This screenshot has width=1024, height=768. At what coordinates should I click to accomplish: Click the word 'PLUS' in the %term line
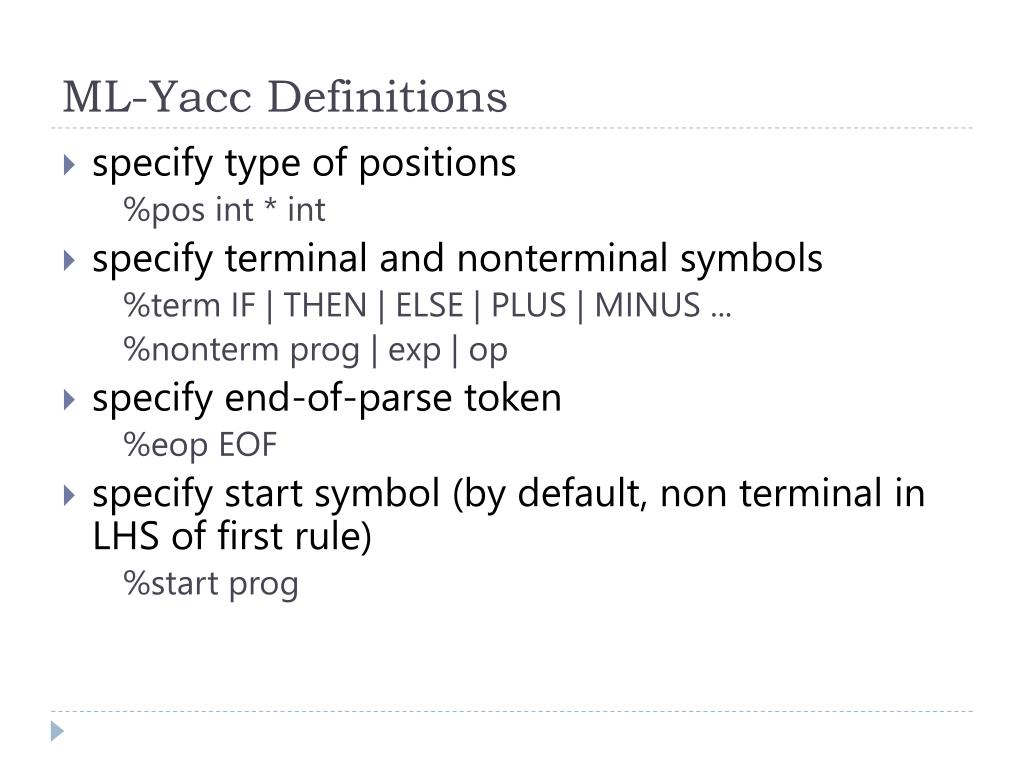(x=528, y=306)
